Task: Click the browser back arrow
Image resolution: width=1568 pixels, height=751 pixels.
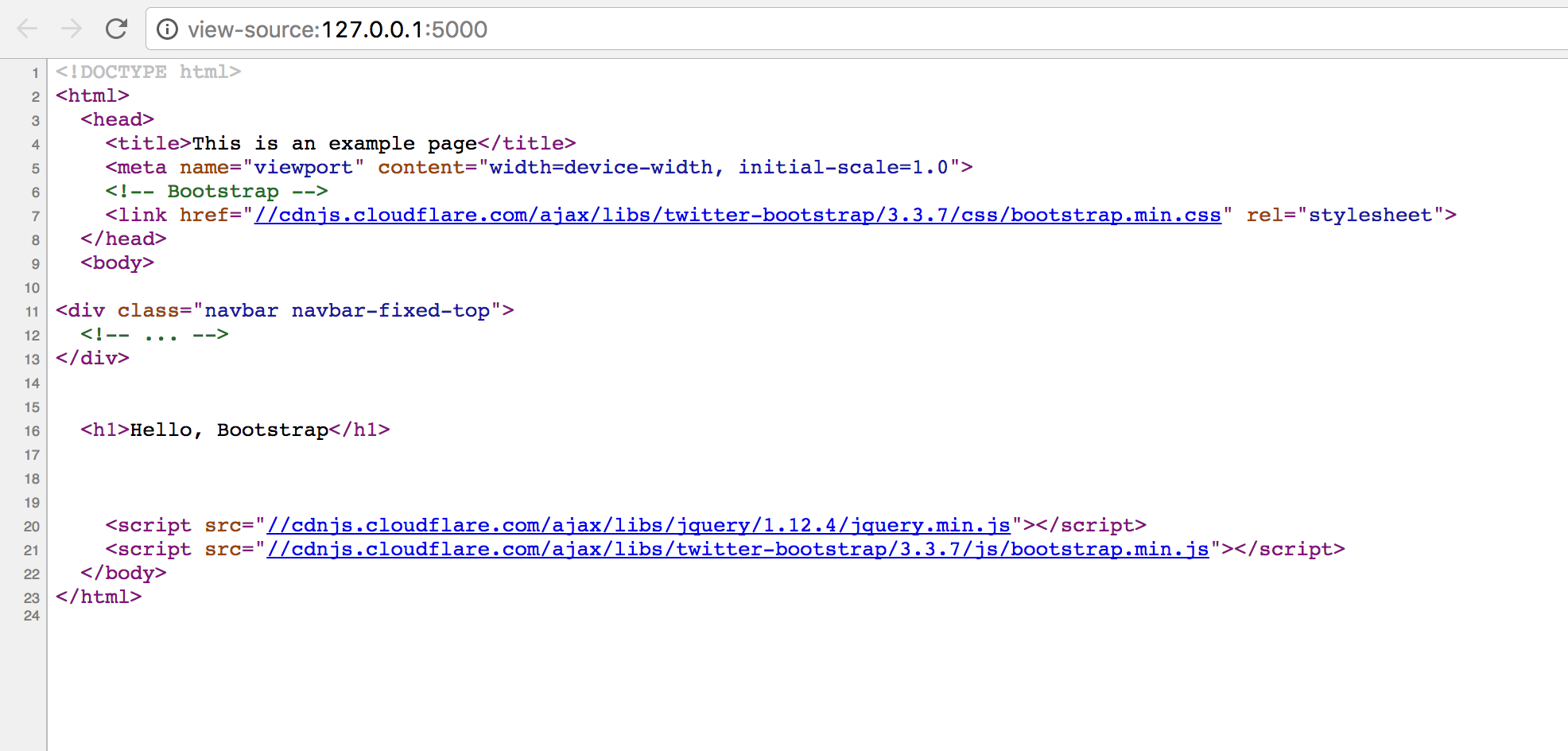Action: tap(27, 29)
